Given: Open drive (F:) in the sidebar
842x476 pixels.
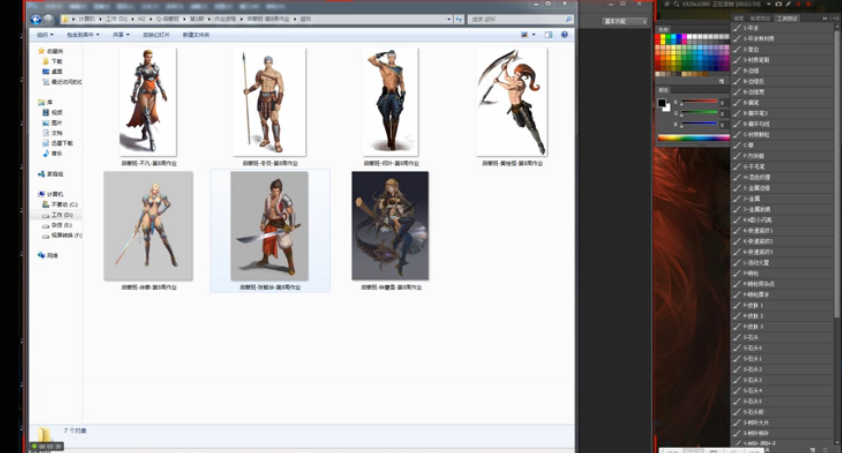Looking at the screenshot, I should coord(62,235).
